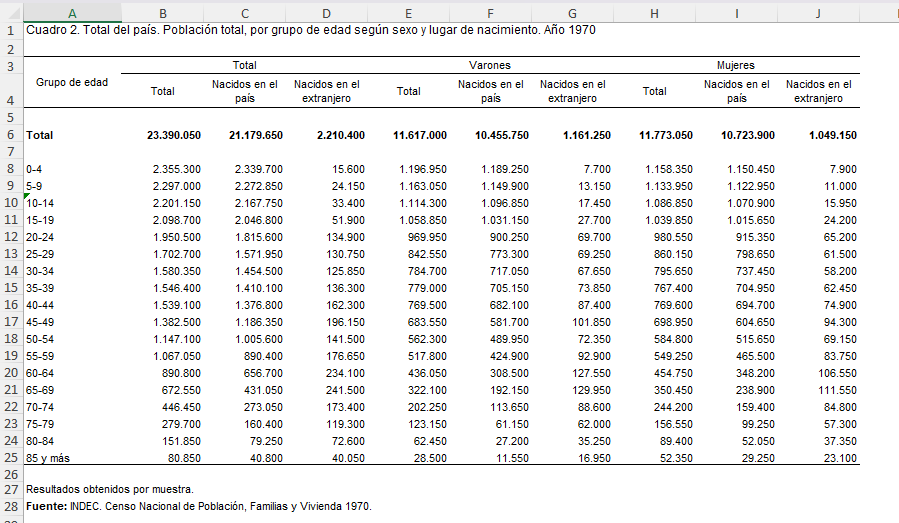Select the 'Varones' group header cell
Screen dimensions: 899x523
point(490,65)
